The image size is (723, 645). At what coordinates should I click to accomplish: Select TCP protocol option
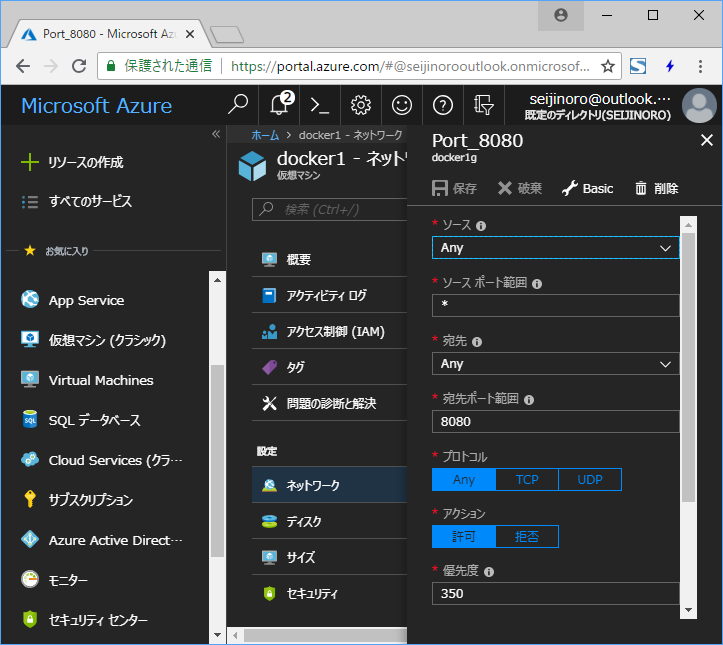tap(527, 479)
